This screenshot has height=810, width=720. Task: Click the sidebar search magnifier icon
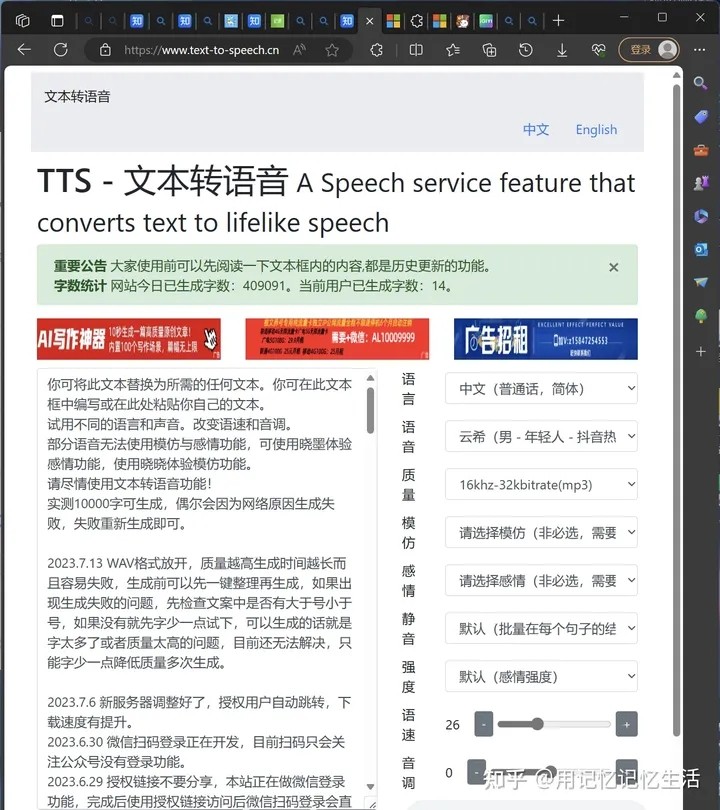[701, 84]
